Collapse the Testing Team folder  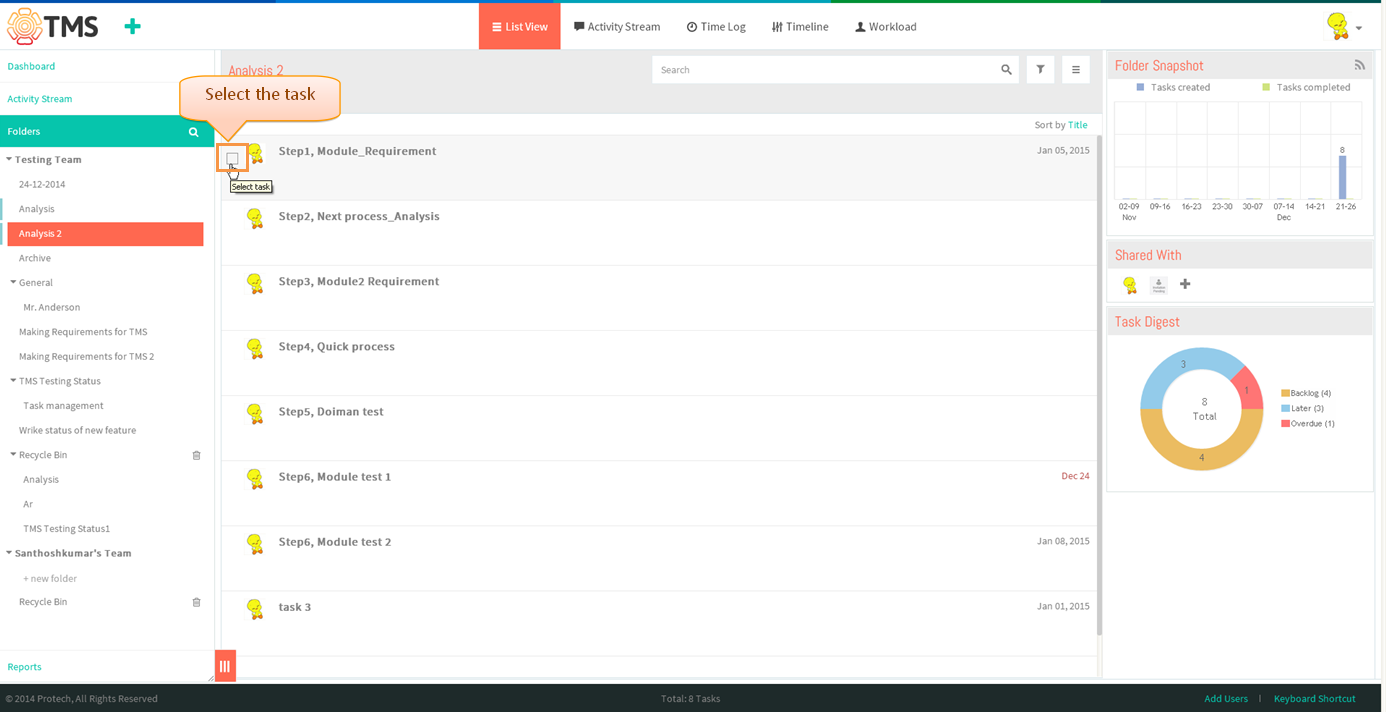pos(9,159)
